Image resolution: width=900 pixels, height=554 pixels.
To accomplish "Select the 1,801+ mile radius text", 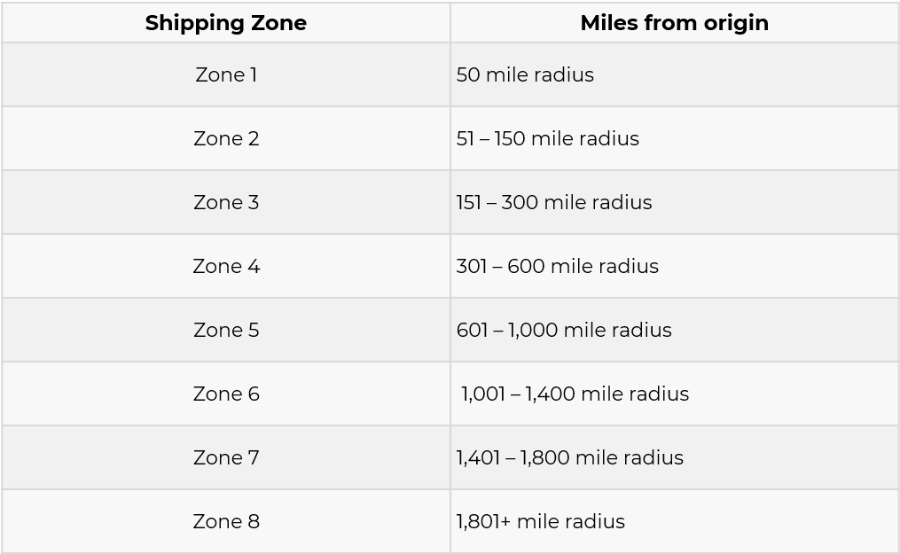I will [540, 522].
